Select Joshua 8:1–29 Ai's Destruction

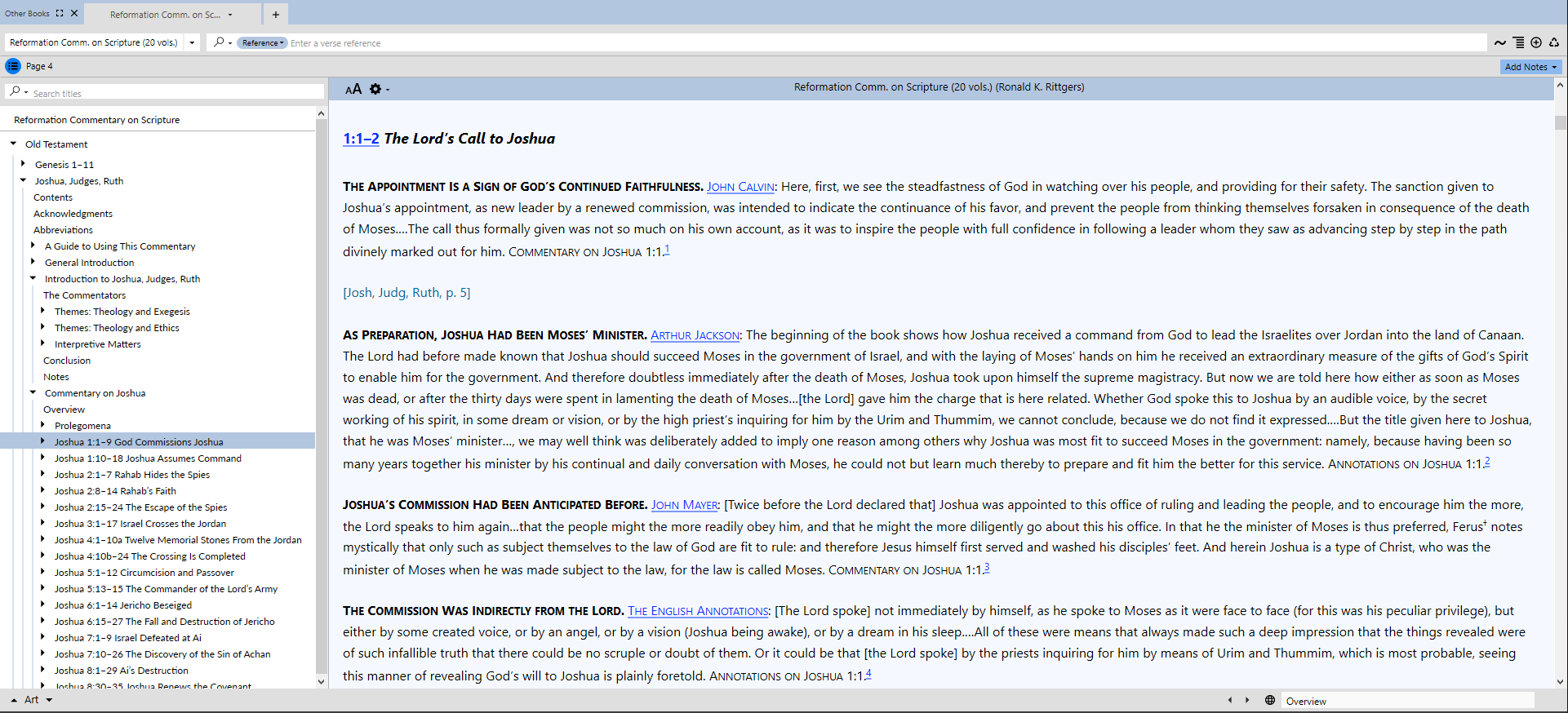(x=121, y=671)
